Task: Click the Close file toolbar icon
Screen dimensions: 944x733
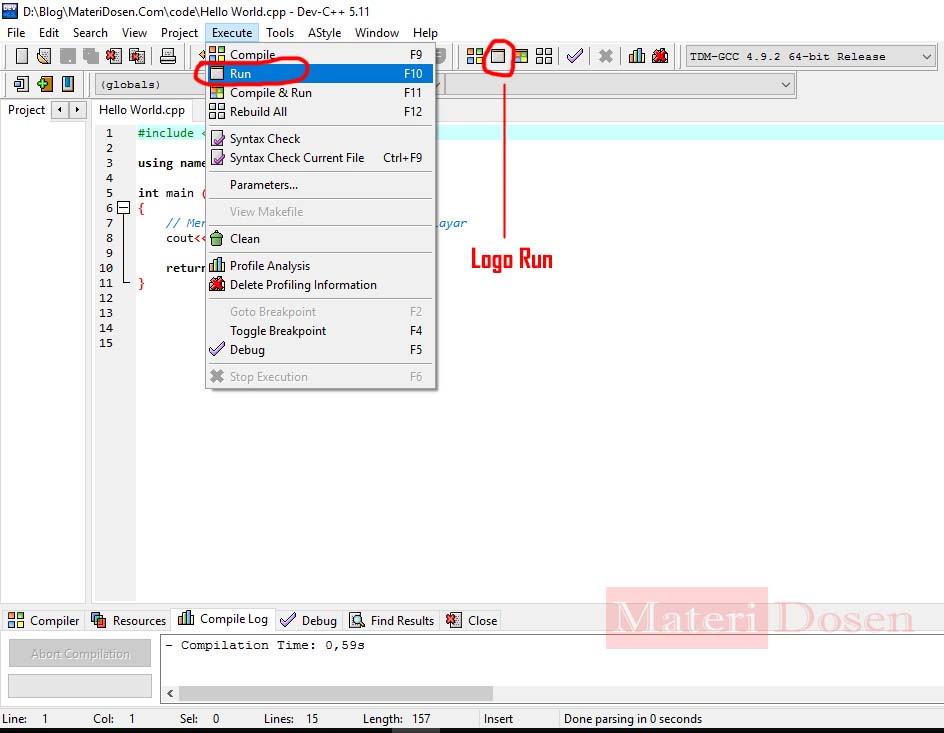Action: (x=114, y=56)
